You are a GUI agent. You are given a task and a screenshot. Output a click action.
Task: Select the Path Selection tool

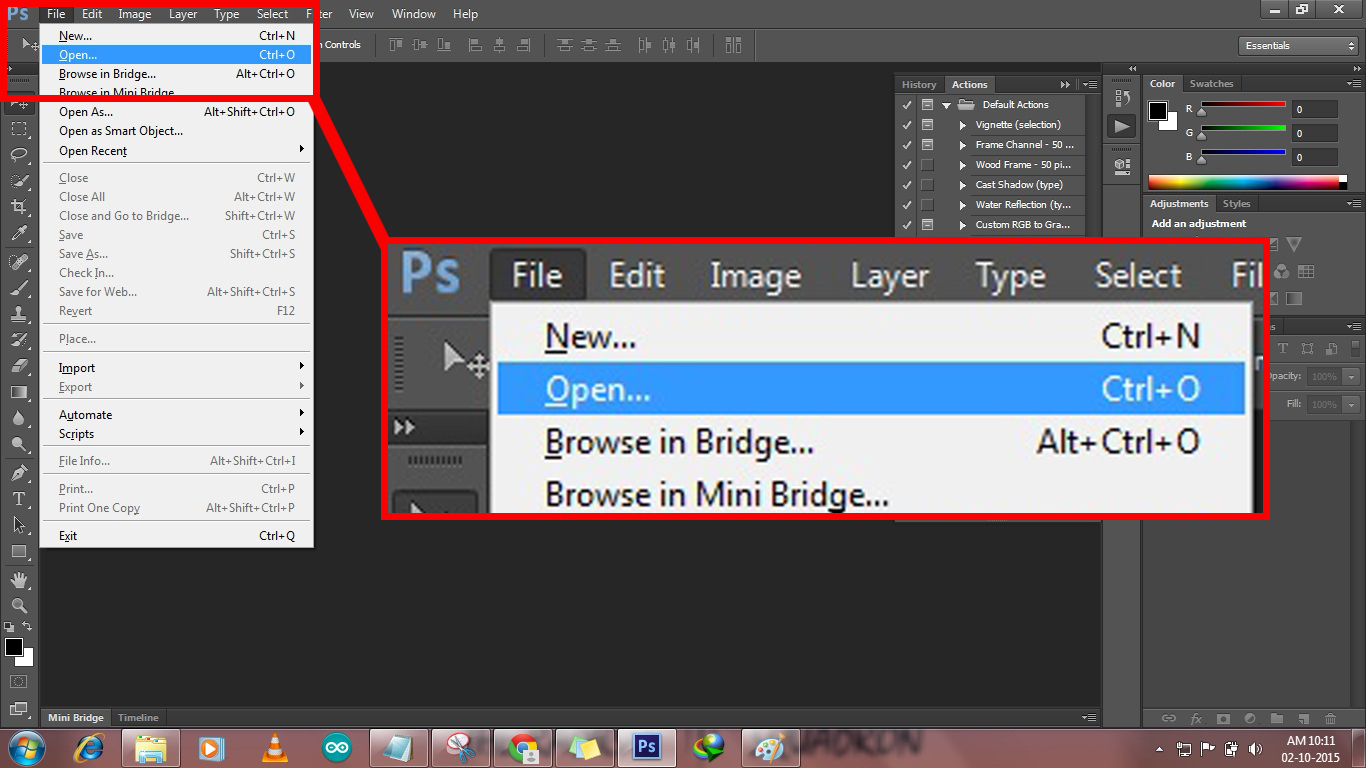19,524
